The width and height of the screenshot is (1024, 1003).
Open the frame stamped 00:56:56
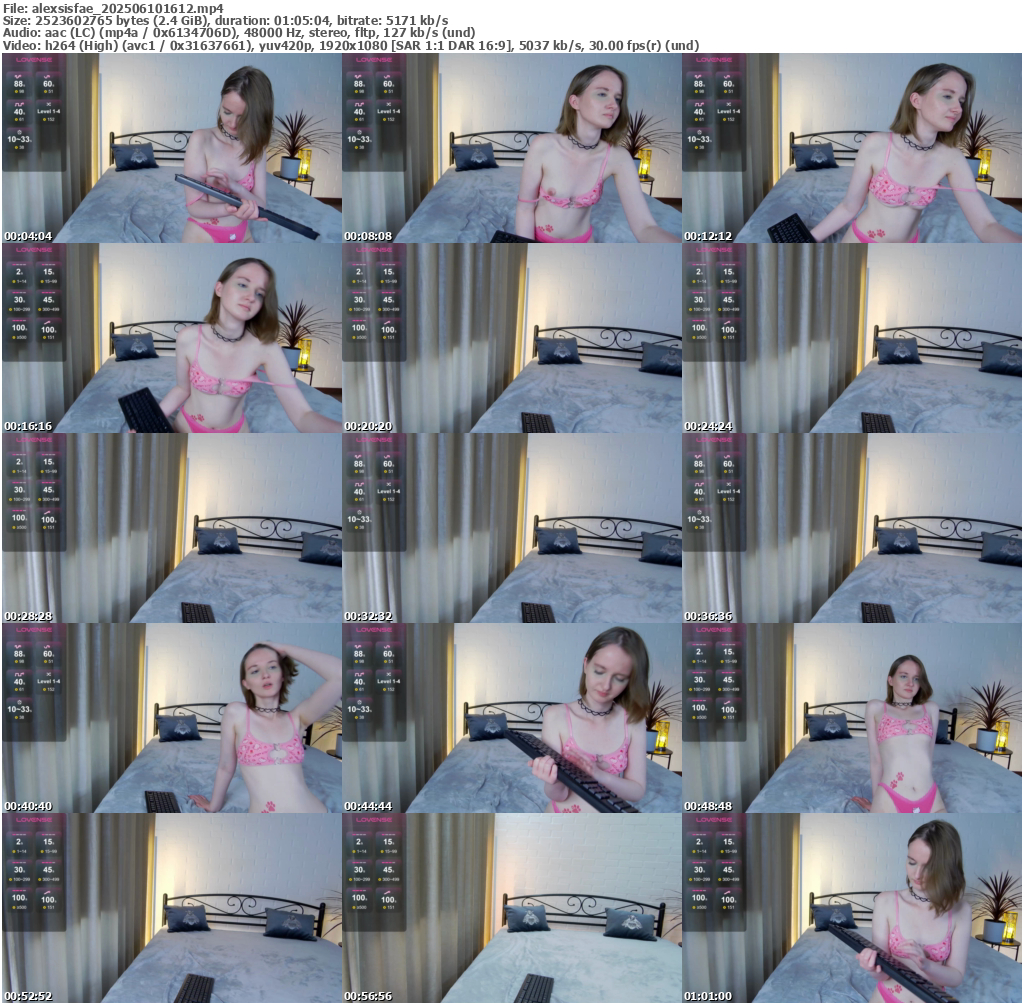512,908
